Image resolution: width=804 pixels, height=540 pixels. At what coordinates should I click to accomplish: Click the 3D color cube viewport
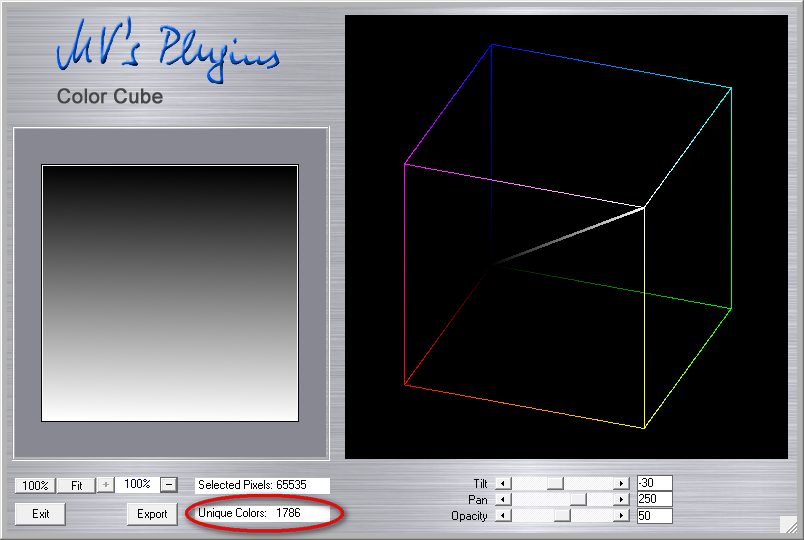click(566, 237)
